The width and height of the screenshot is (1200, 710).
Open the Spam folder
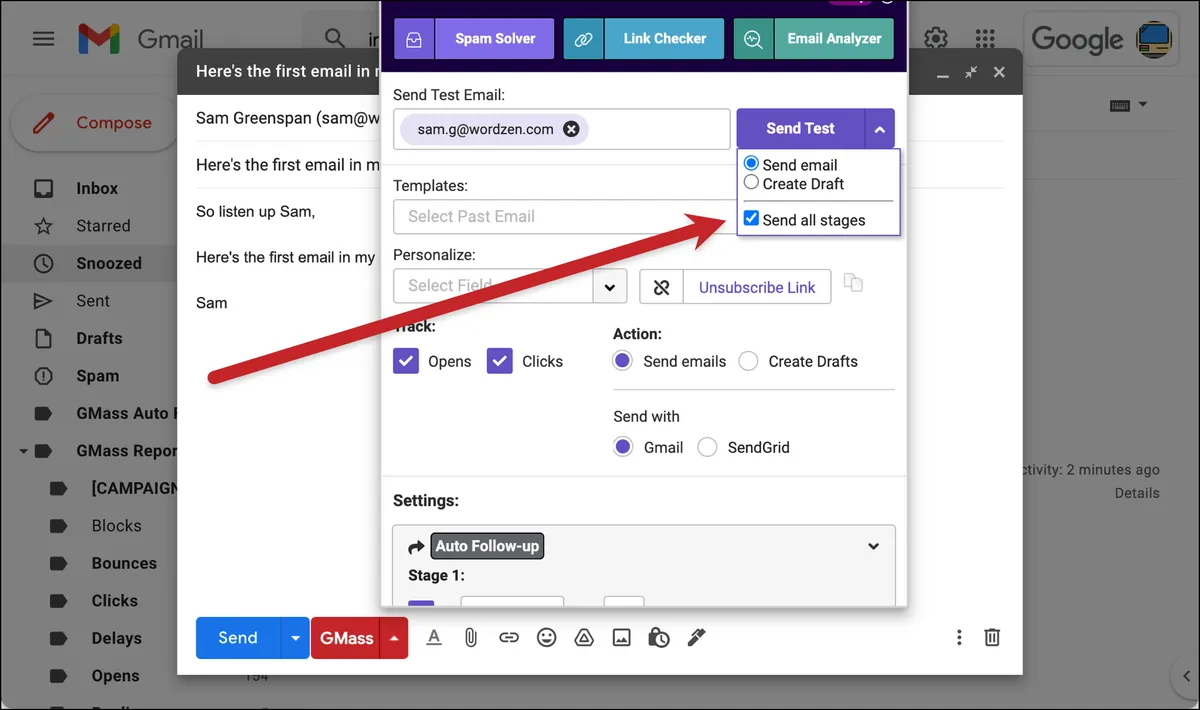pyautogui.click(x=97, y=376)
